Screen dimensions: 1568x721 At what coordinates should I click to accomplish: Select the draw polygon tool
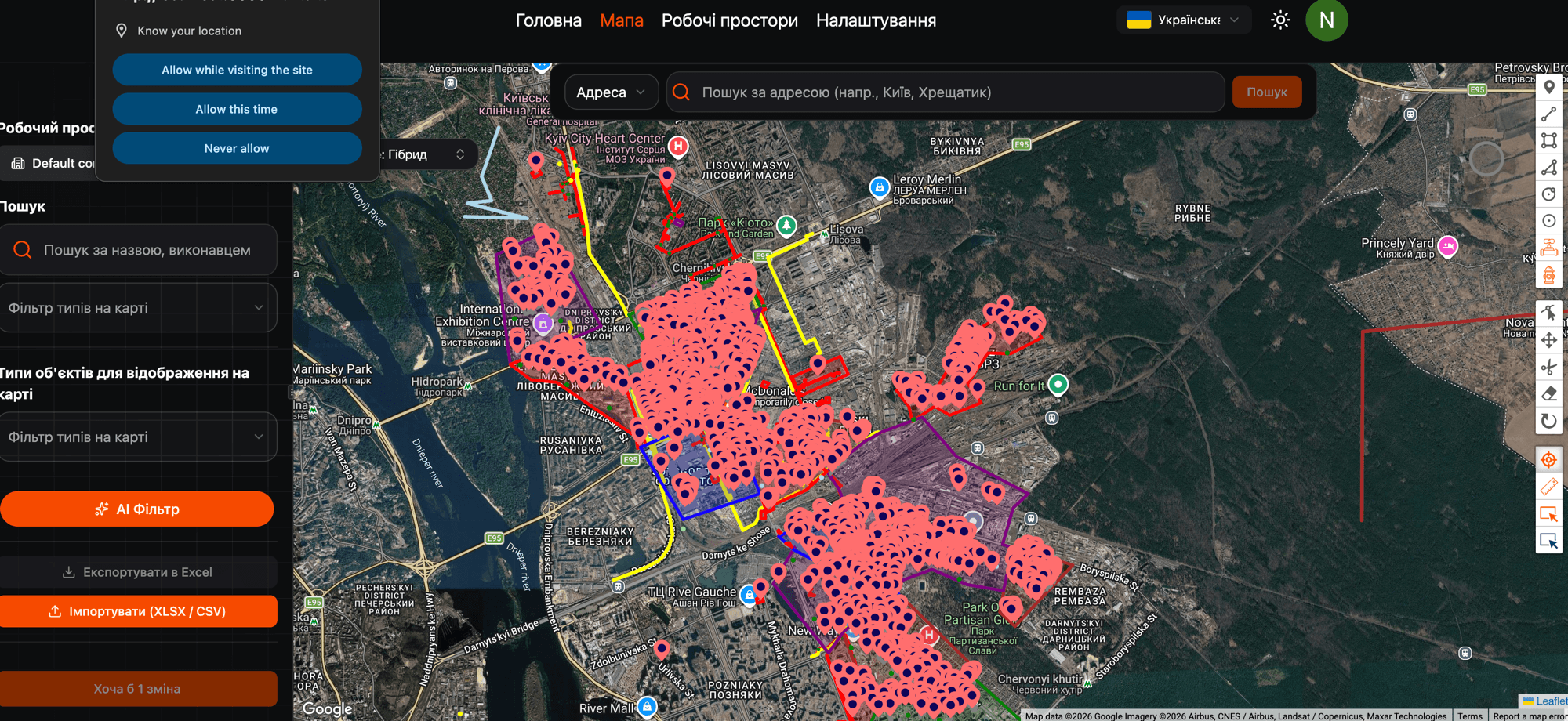coord(1548,168)
